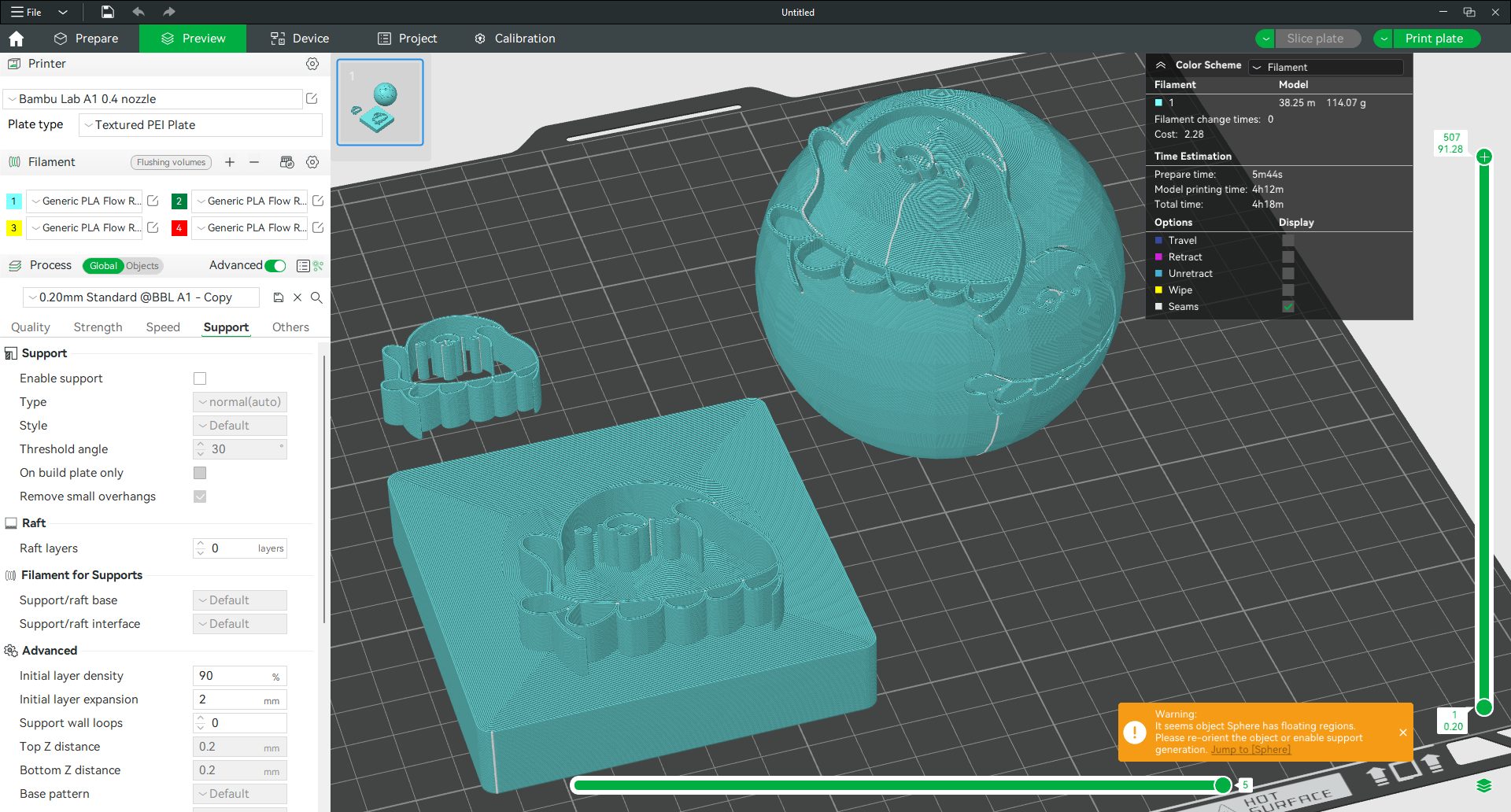Toggle Advanced mode switch
The height and width of the screenshot is (812, 1511).
click(275, 266)
